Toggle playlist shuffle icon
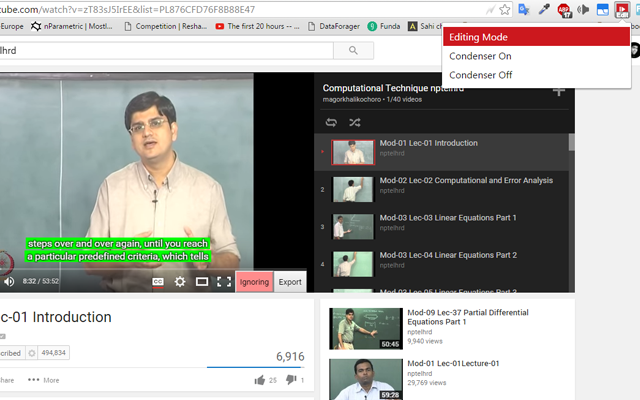The height and width of the screenshot is (400, 640). [355, 122]
